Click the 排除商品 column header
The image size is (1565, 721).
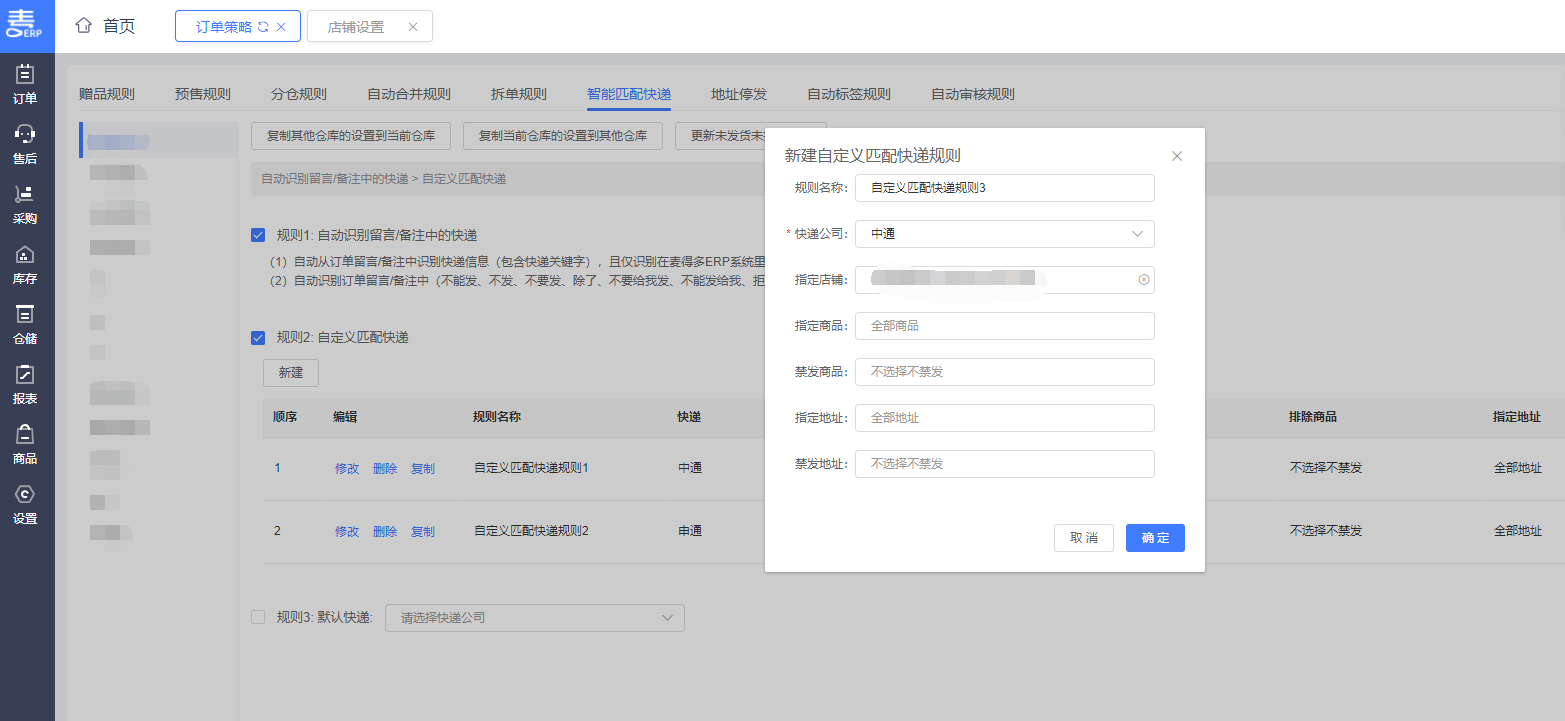(1313, 417)
